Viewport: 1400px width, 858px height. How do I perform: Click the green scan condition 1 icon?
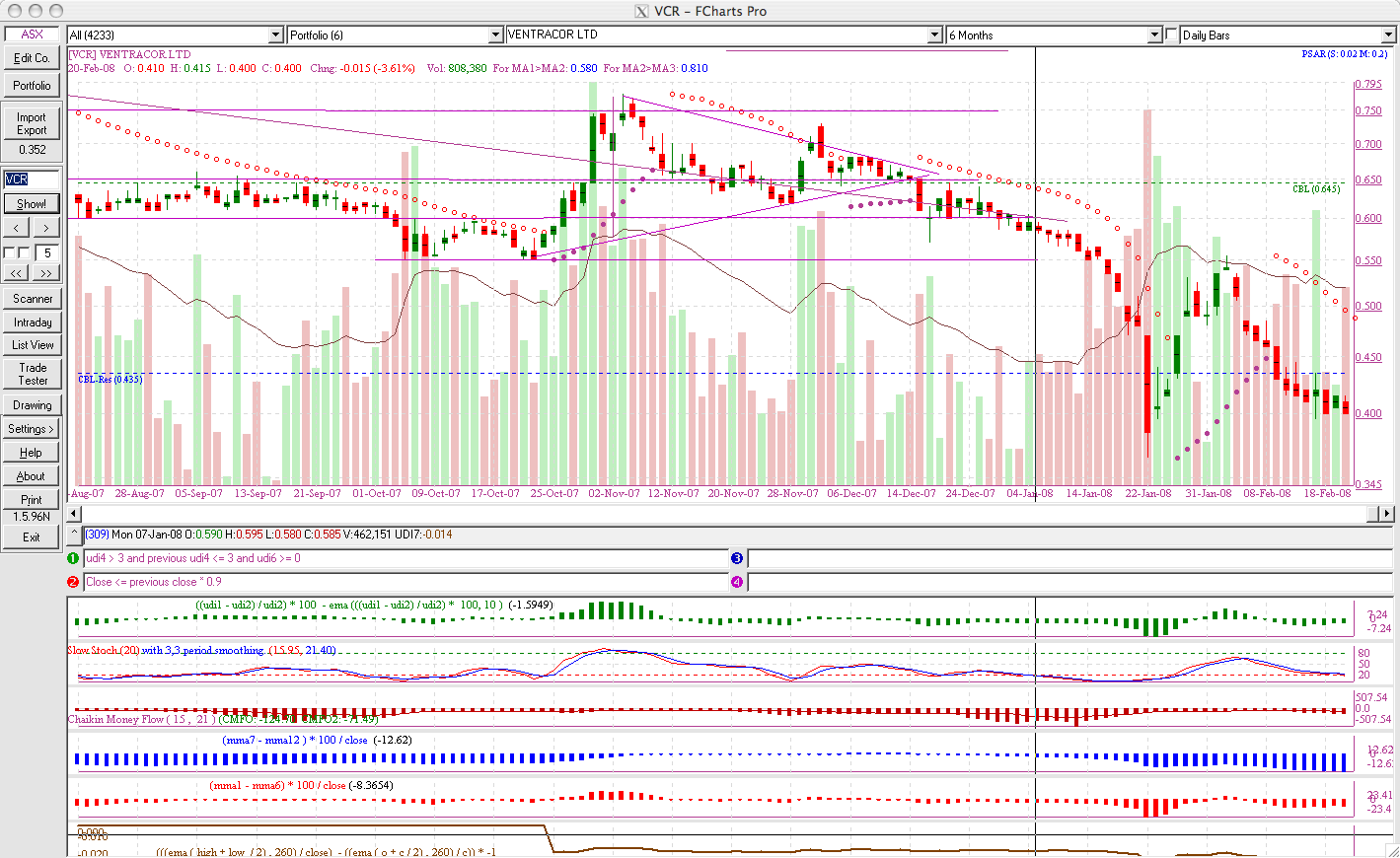(73, 558)
